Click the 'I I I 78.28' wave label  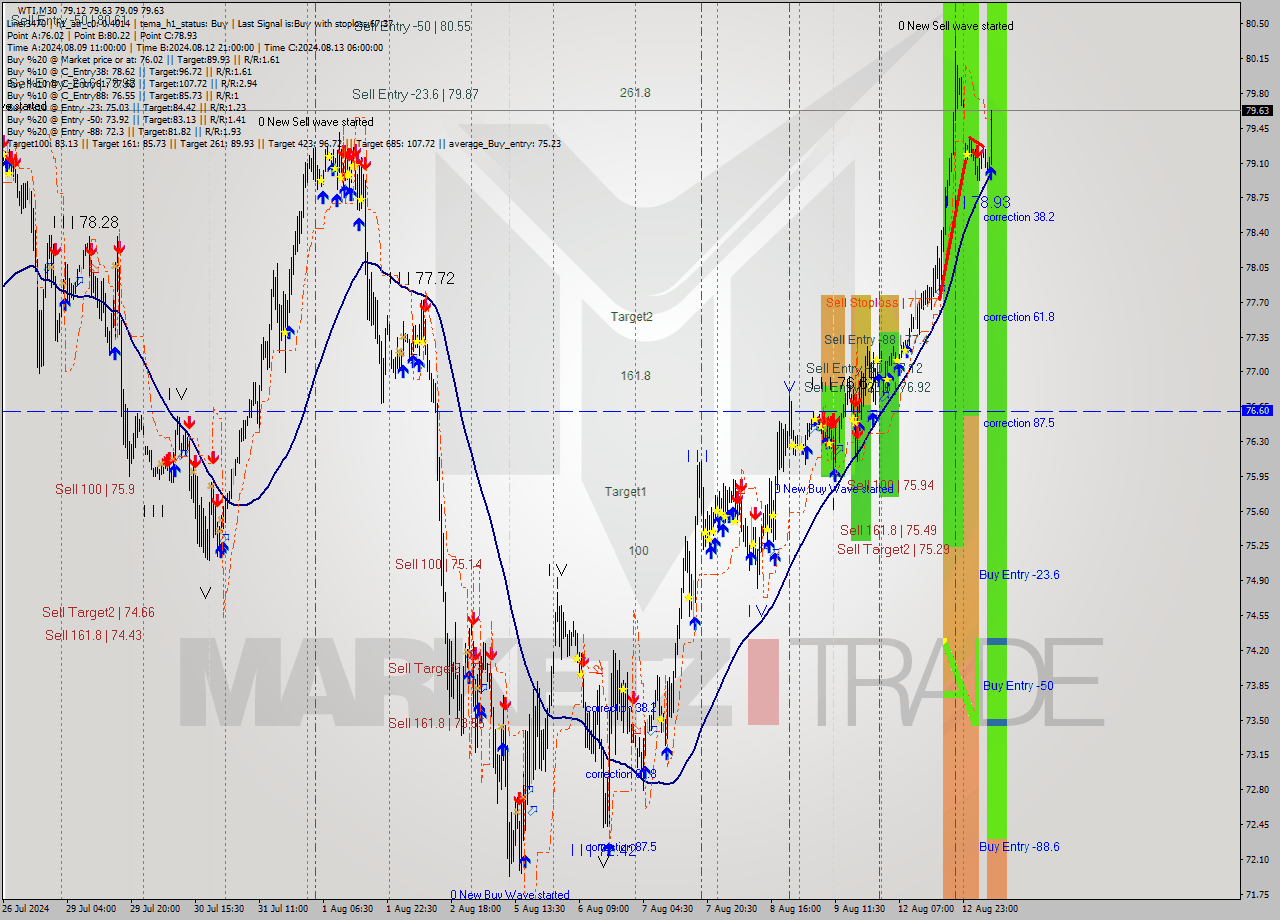click(86, 222)
